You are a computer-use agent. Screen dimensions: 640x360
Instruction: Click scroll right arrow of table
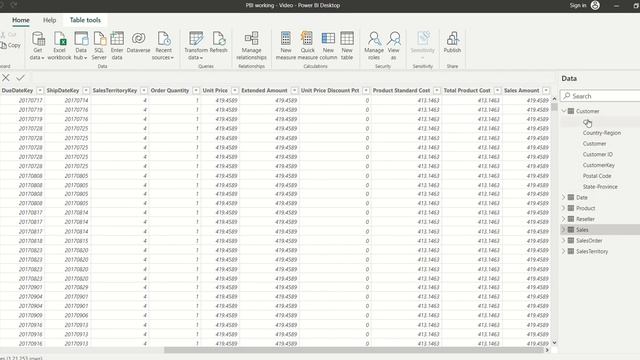point(547,350)
